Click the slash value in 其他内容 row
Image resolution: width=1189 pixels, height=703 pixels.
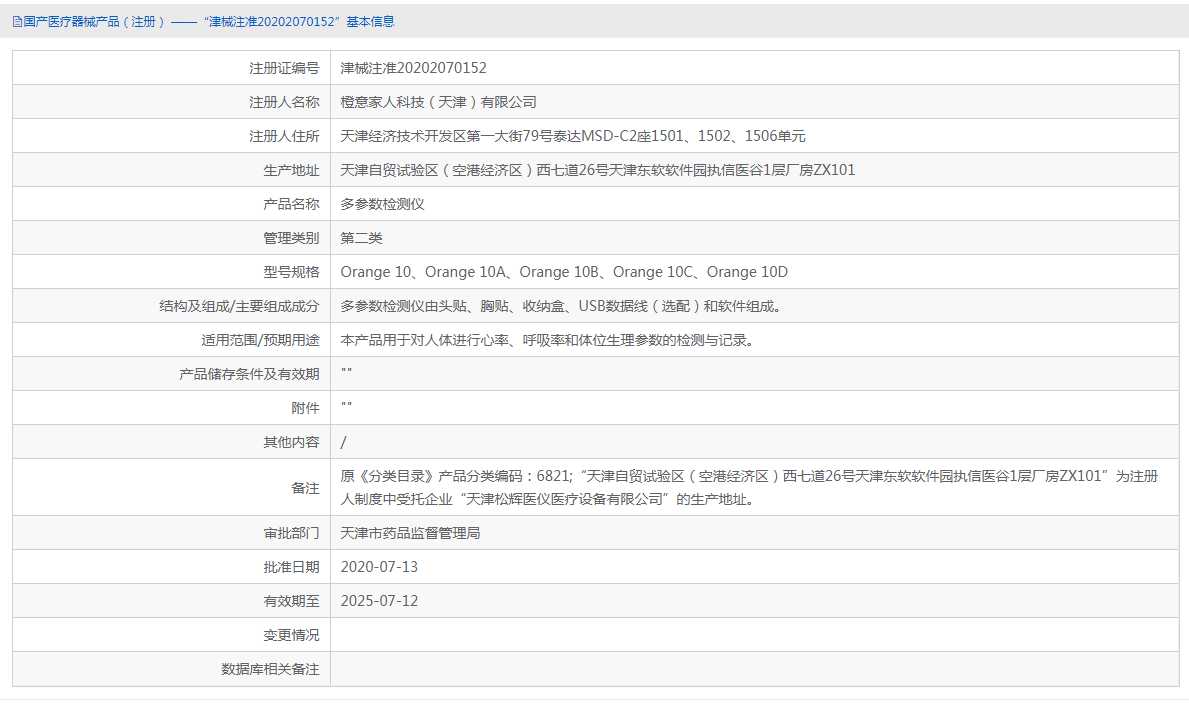pos(344,442)
